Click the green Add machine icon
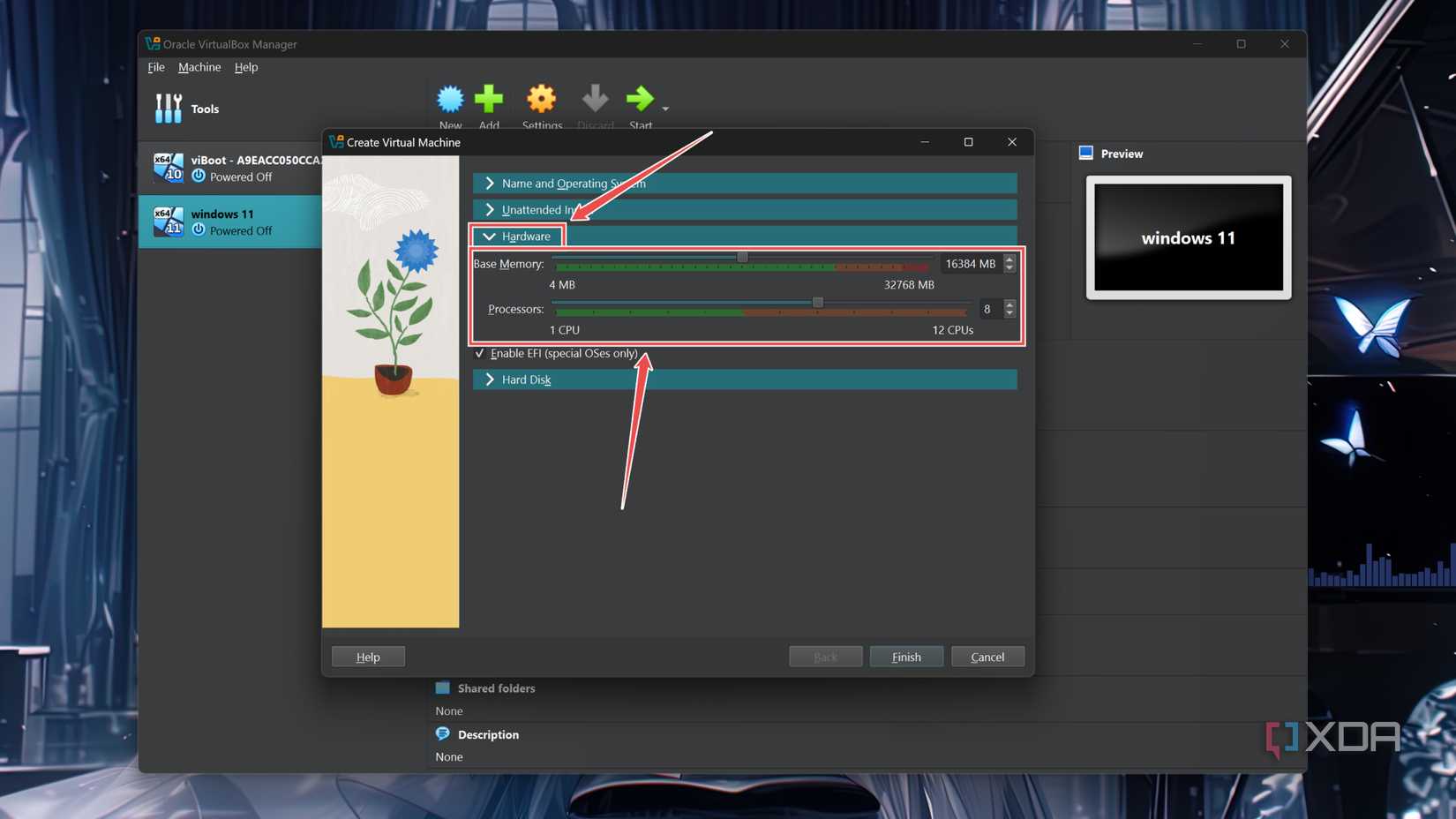The image size is (1456, 819). [489, 100]
